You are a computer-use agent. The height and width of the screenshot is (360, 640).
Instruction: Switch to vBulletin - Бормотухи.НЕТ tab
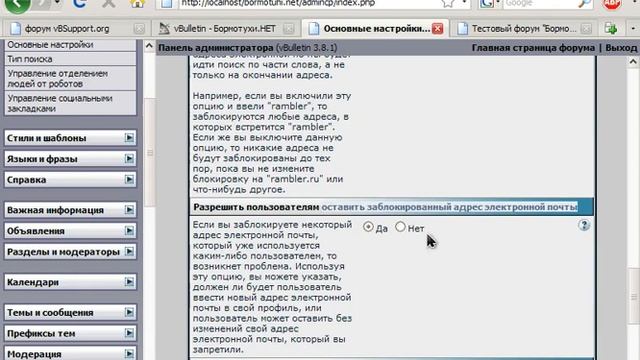tap(225, 29)
